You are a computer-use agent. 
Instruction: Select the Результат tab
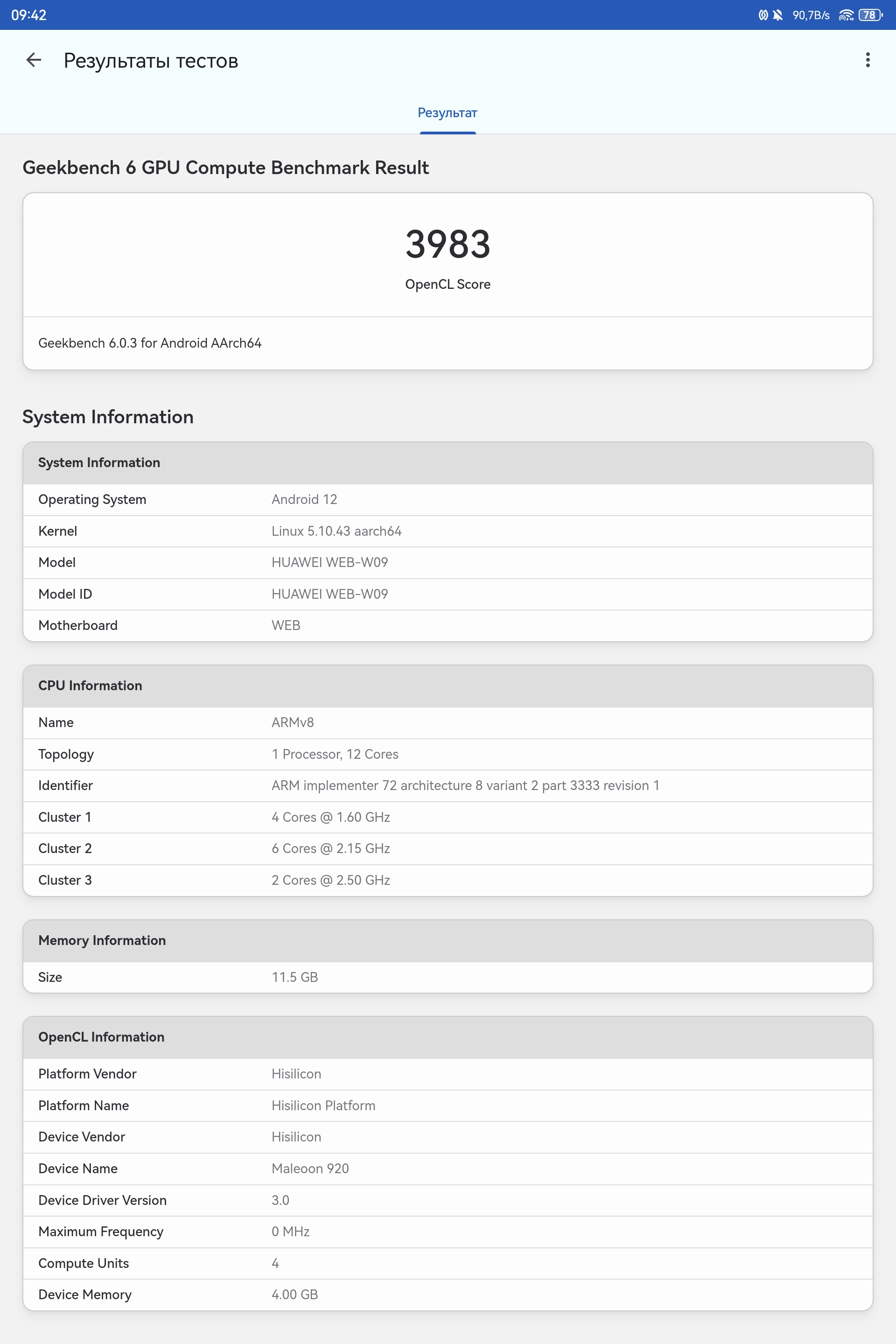click(x=448, y=113)
